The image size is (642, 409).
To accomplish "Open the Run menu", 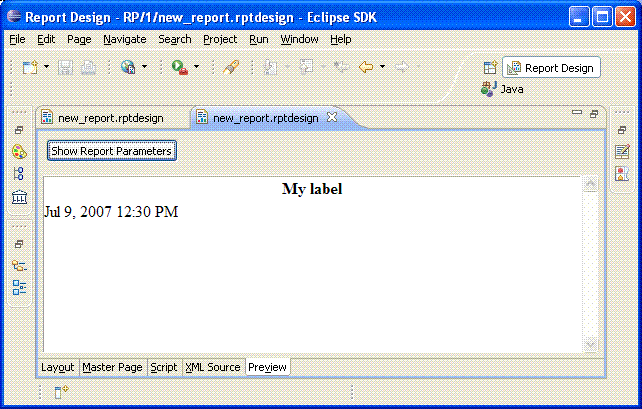I will pyautogui.click(x=259, y=39).
